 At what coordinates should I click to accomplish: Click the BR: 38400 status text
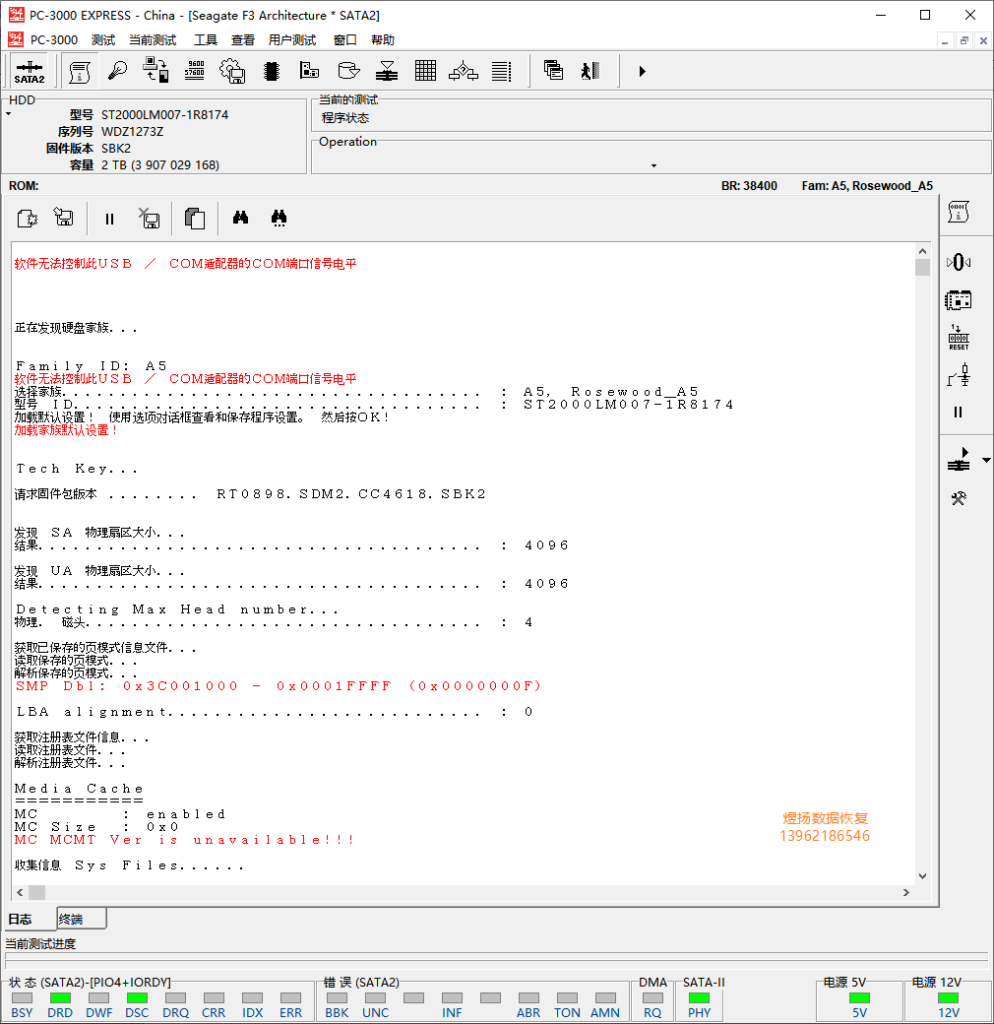(749, 186)
